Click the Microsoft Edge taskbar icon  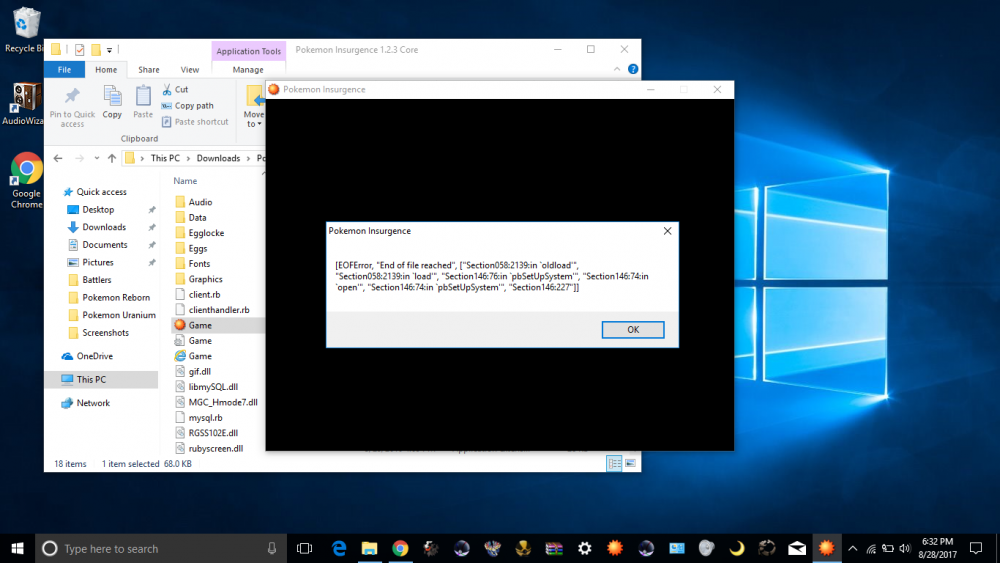point(339,548)
